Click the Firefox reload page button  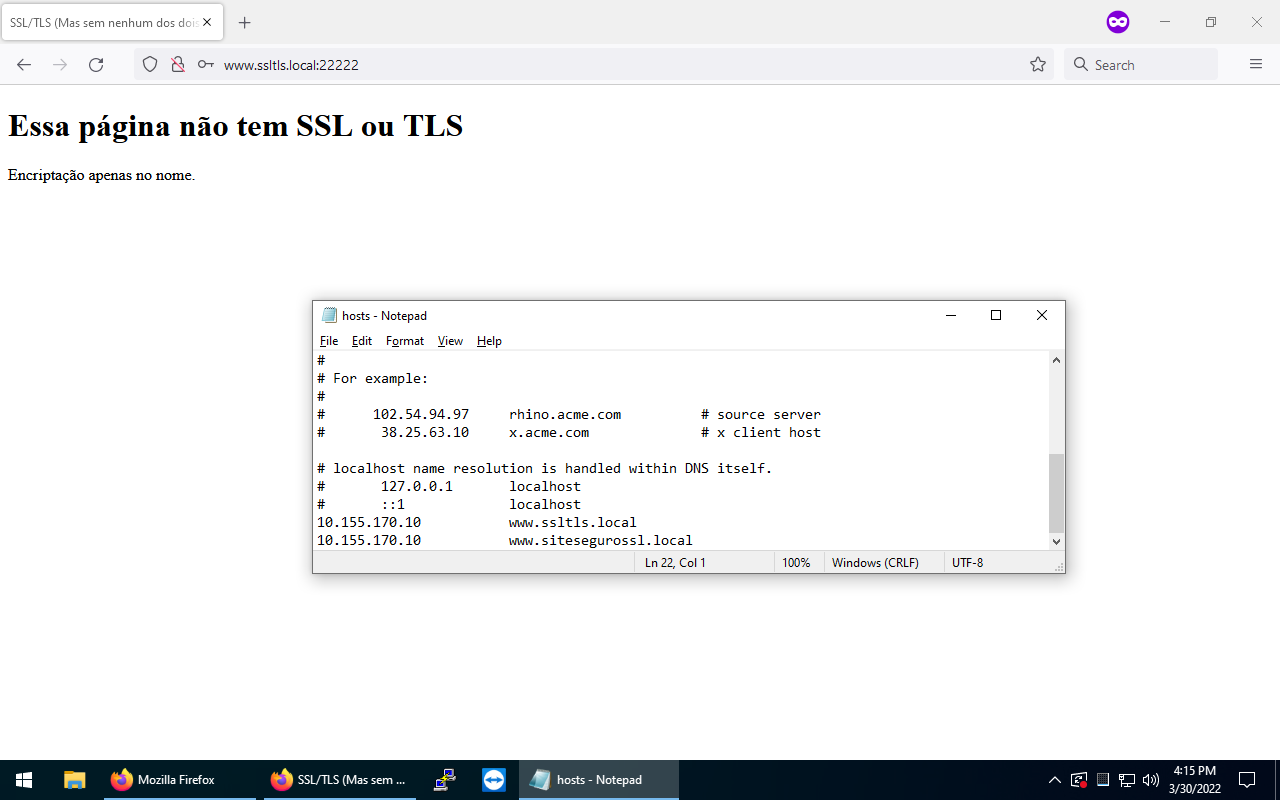(x=96, y=65)
